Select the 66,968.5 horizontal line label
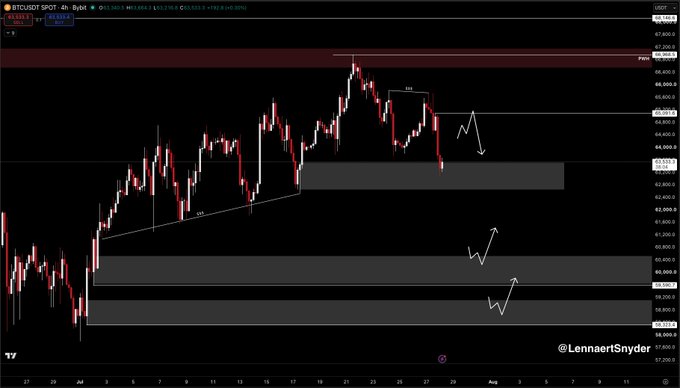This screenshot has height=388, width=680. click(x=665, y=55)
